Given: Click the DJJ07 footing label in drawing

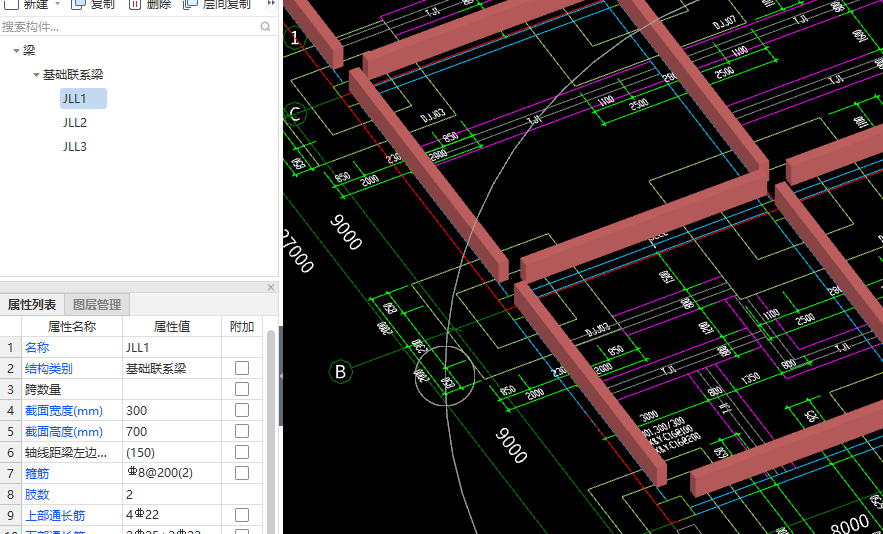Looking at the screenshot, I should coord(724,23).
